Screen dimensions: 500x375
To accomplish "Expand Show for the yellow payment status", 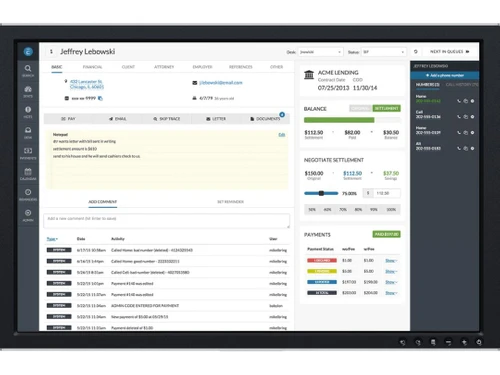I will point(391,271).
